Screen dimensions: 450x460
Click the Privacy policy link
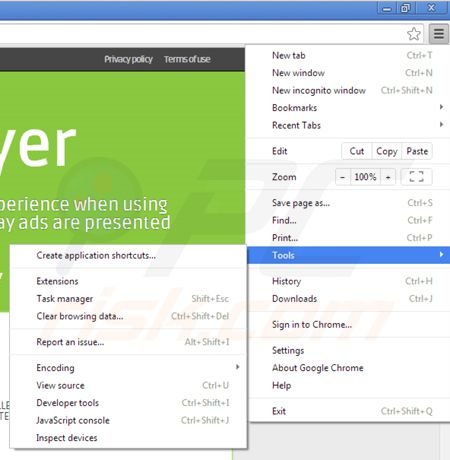pyautogui.click(x=128, y=59)
